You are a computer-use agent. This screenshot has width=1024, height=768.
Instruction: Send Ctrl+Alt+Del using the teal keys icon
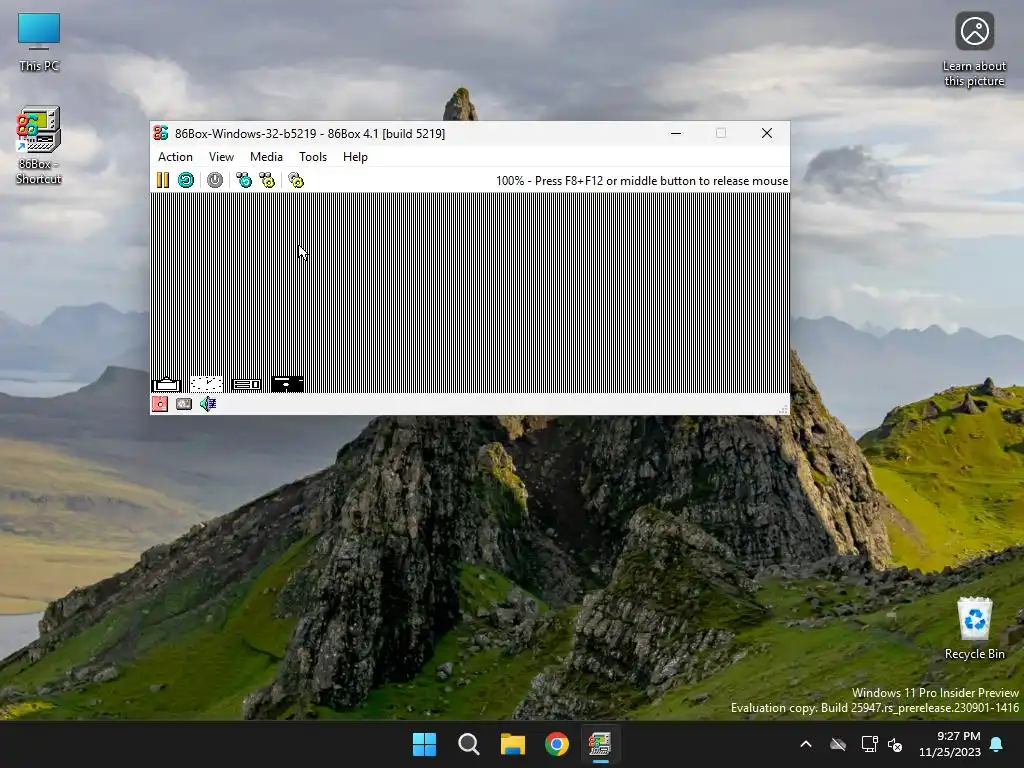click(244, 180)
